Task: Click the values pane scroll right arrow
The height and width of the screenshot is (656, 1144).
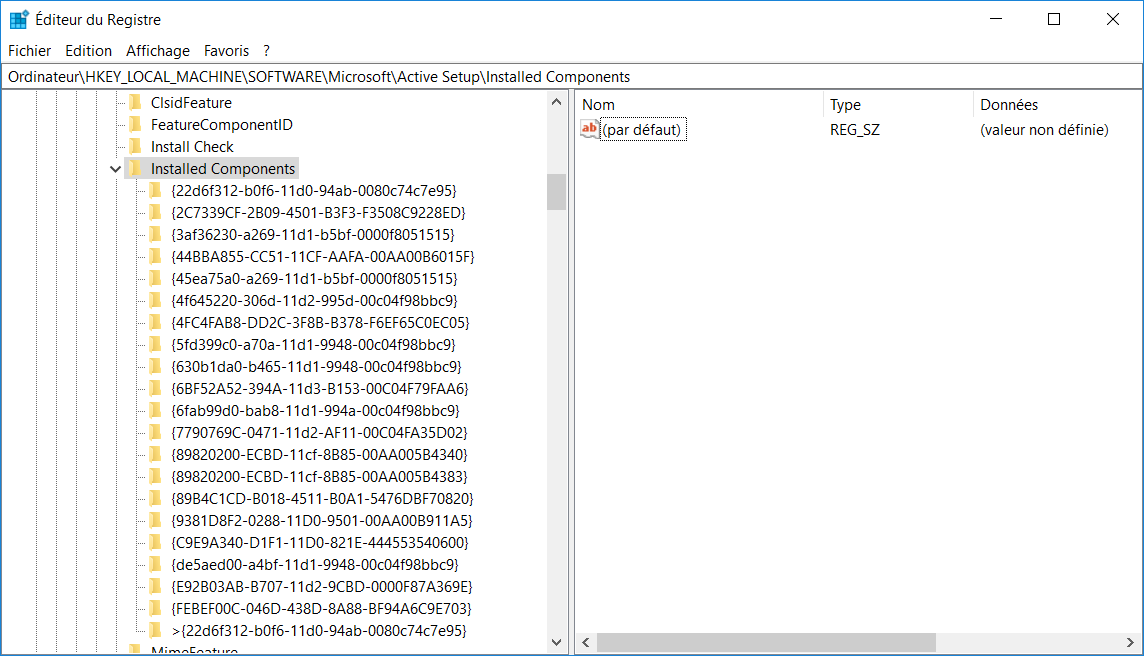Action: pos(1130,642)
